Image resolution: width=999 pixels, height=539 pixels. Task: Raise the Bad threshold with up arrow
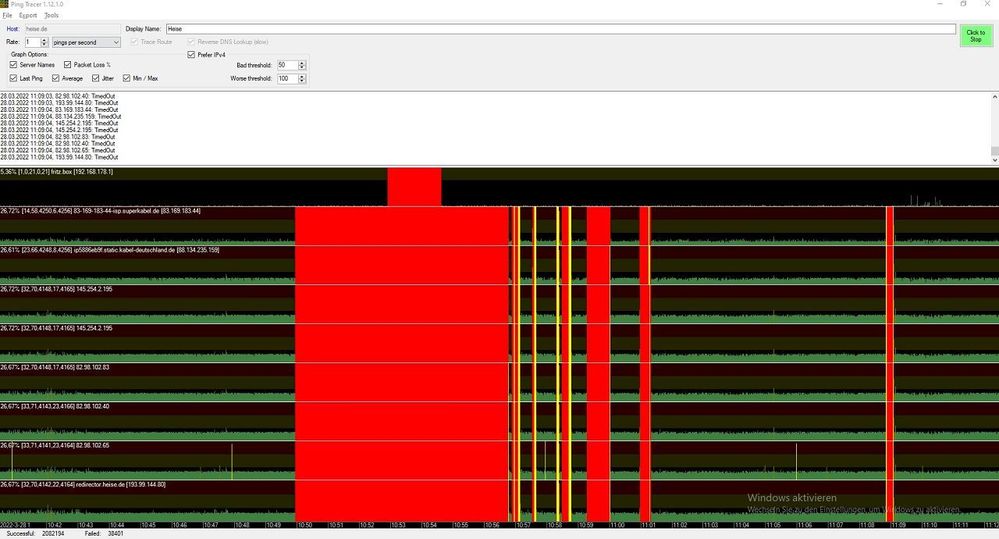coord(302,63)
